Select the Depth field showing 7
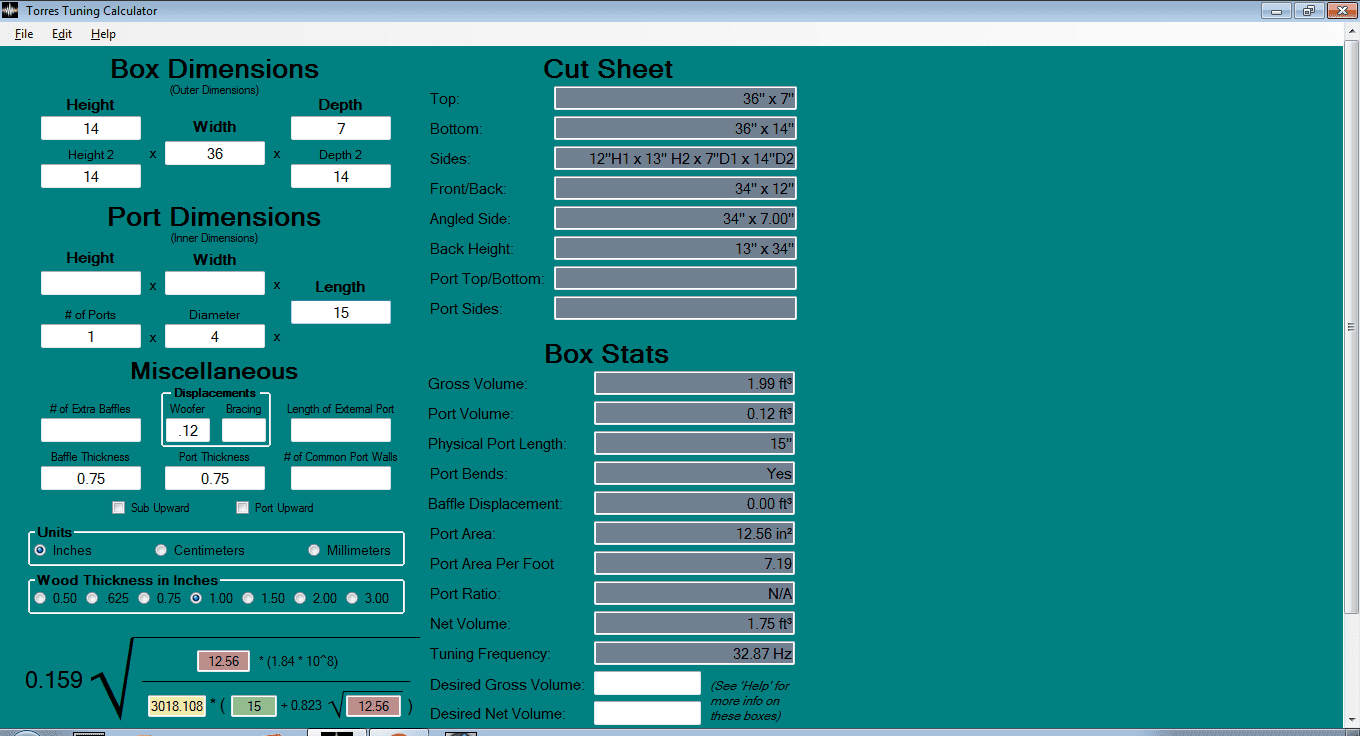1360x736 pixels. click(x=341, y=128)
